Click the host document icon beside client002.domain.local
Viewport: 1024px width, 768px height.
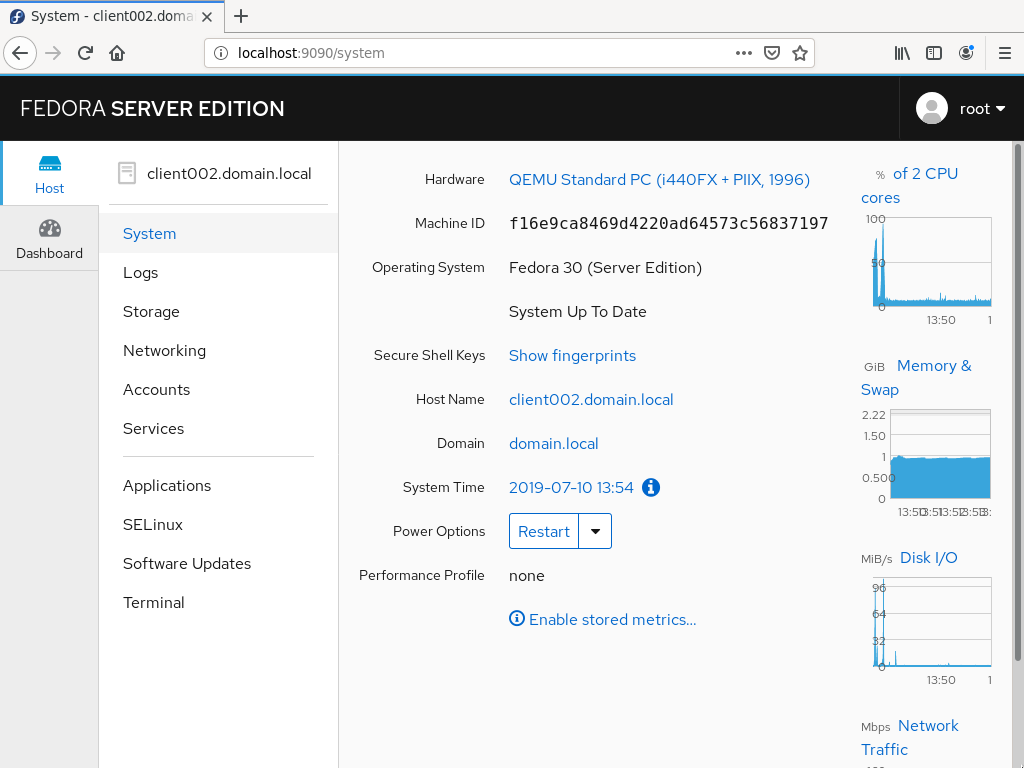click(127, 173)
